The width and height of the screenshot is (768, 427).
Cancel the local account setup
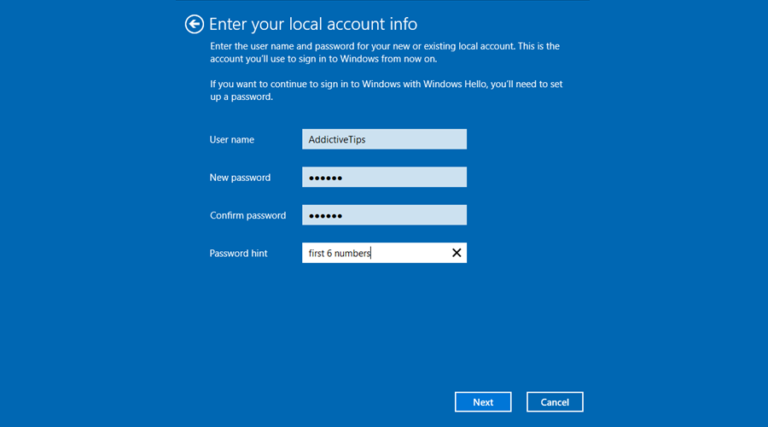click(554, 402)
